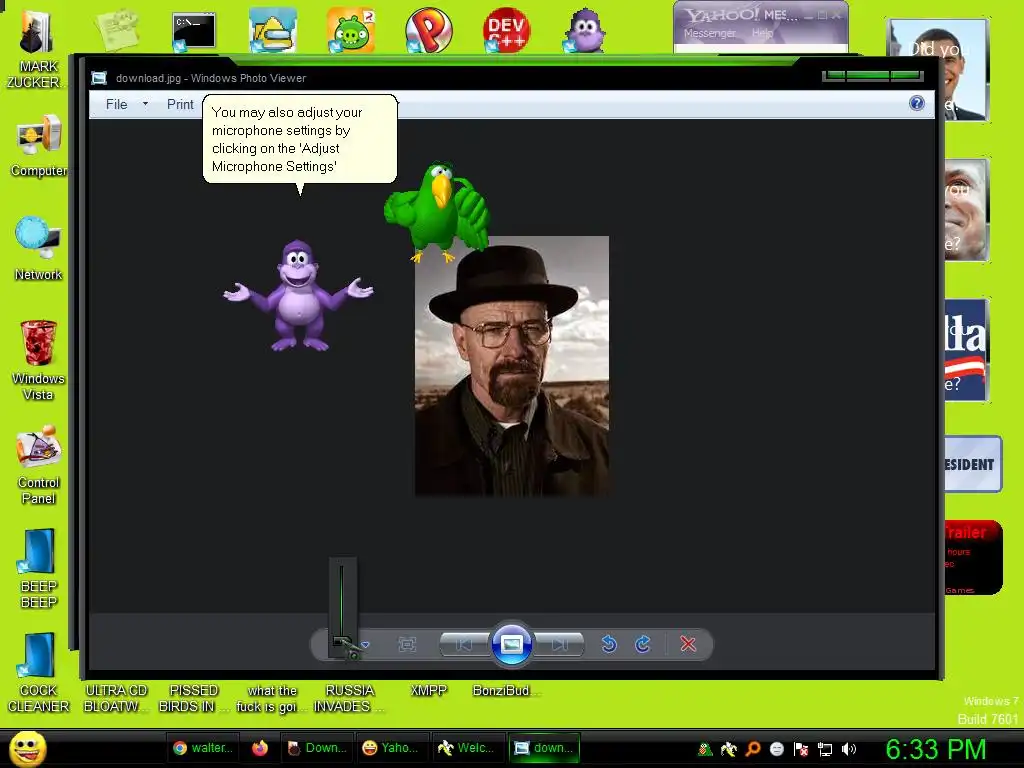Screen dimensions: 1024x768
Task: Click the microphone settings speech balloon
Action: tap(300, 139)
